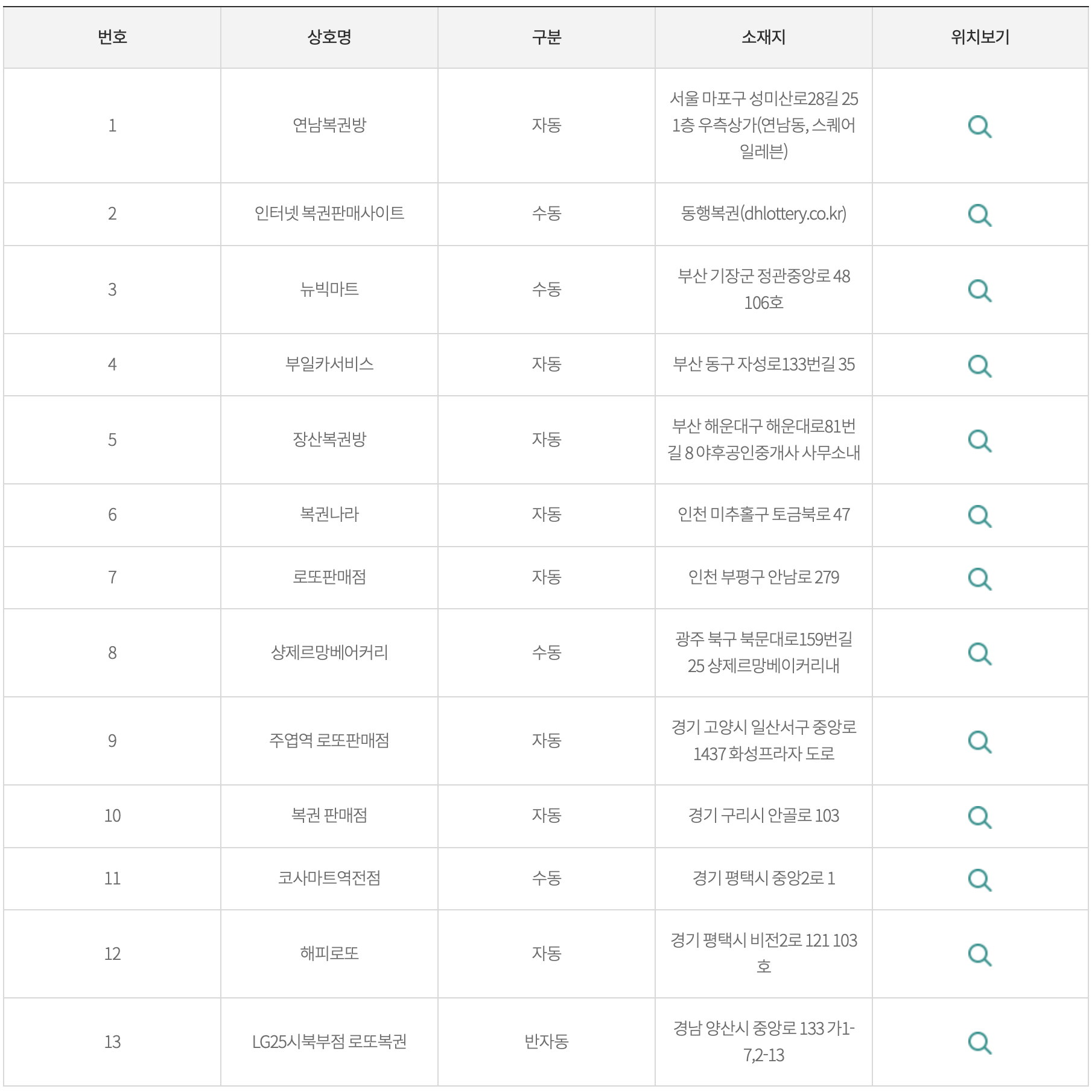The image size is (1092, 1092).
Task: View location of 부일카서비스
Action: pyautogui.click(x=980, y=366)
